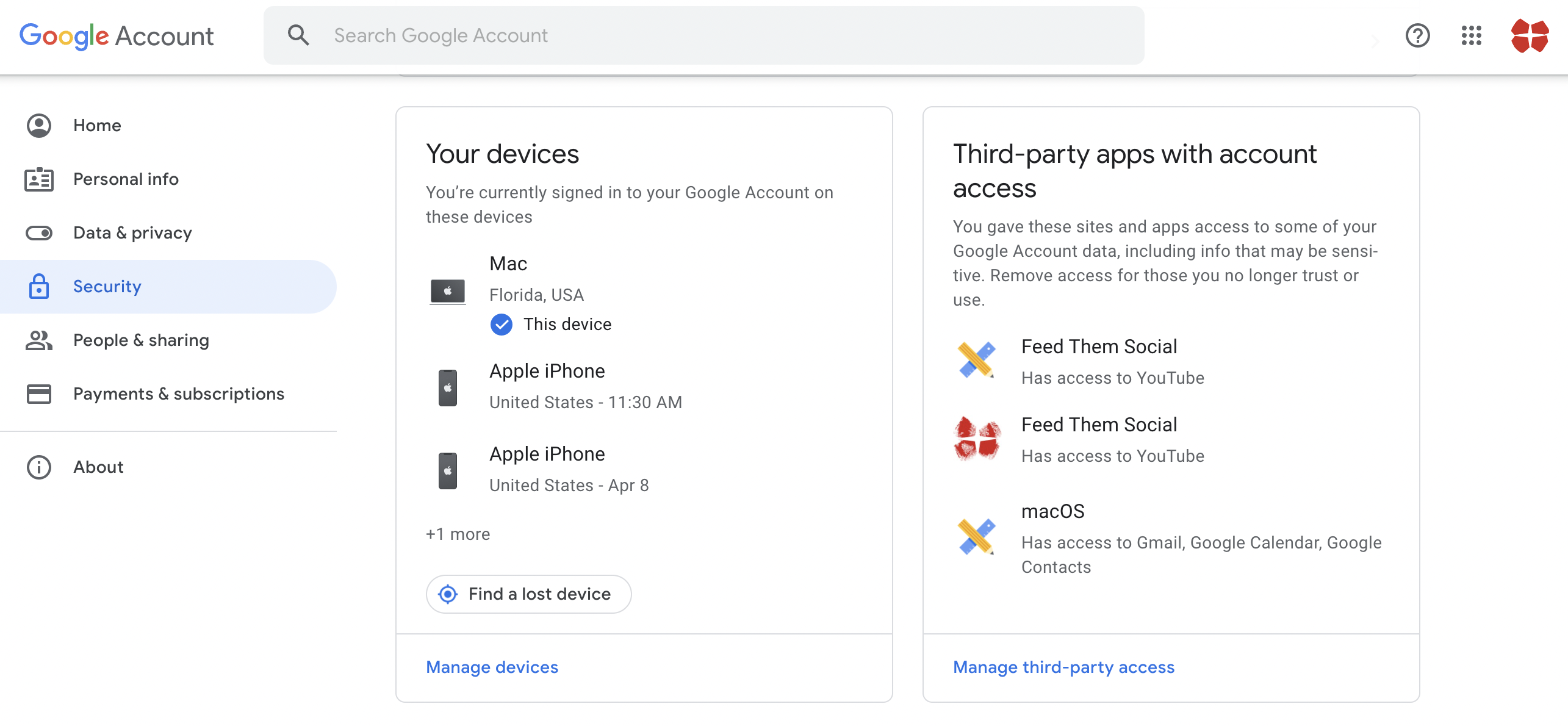Open the Help question mark icon

click(1417, 35)
